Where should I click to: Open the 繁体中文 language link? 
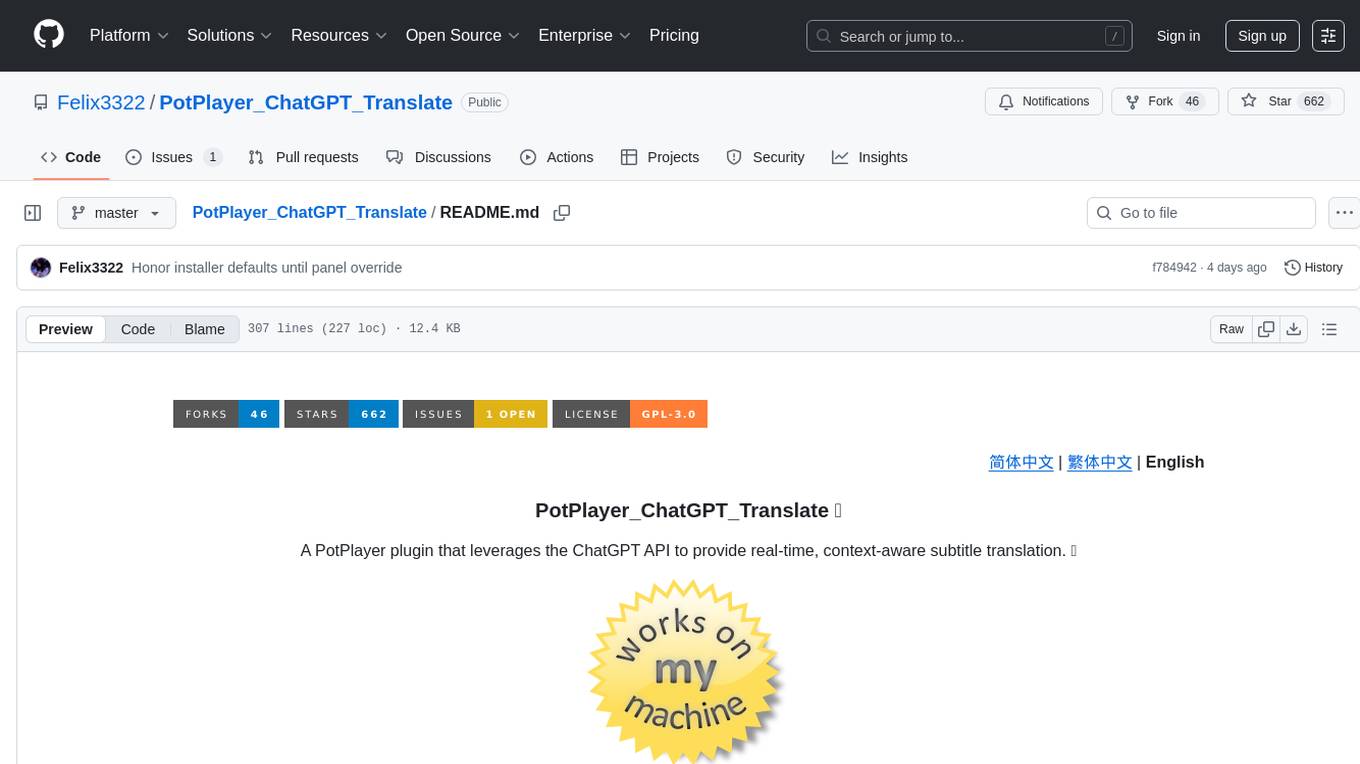[x=1100, y=462]
